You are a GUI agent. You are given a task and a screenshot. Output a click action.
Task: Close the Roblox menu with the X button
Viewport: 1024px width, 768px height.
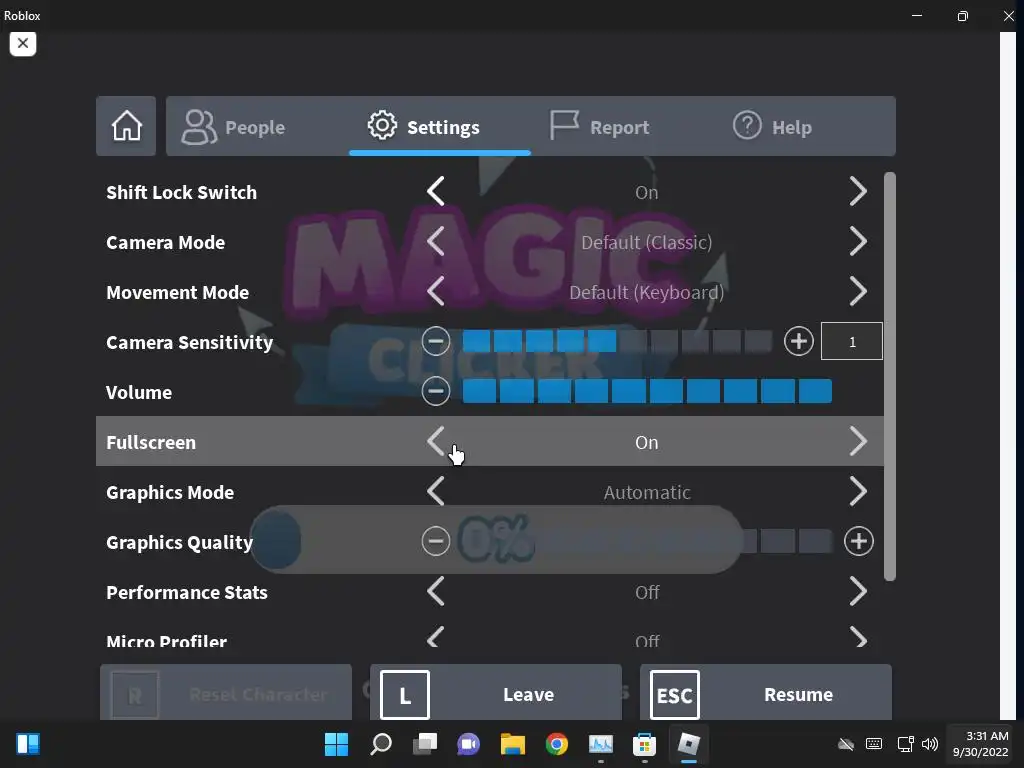tap(23, 44)
